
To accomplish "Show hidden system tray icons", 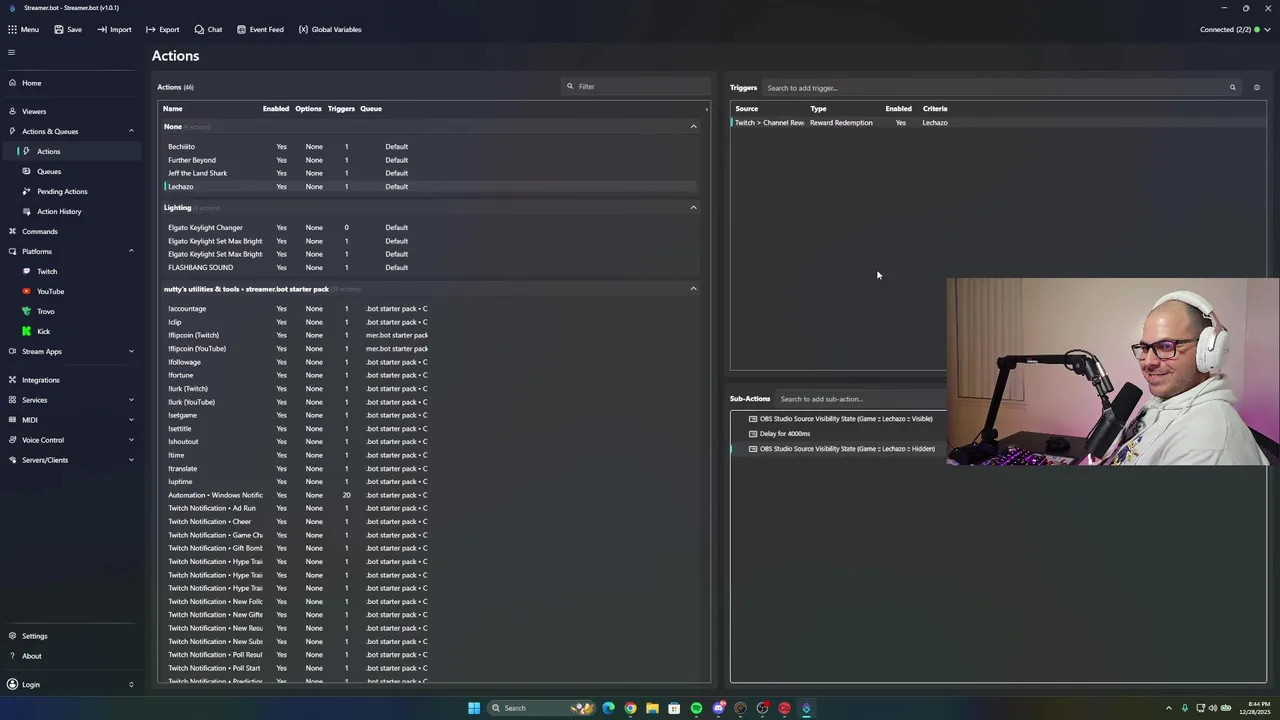I will pyautogui.click(x=1169, y=708).
